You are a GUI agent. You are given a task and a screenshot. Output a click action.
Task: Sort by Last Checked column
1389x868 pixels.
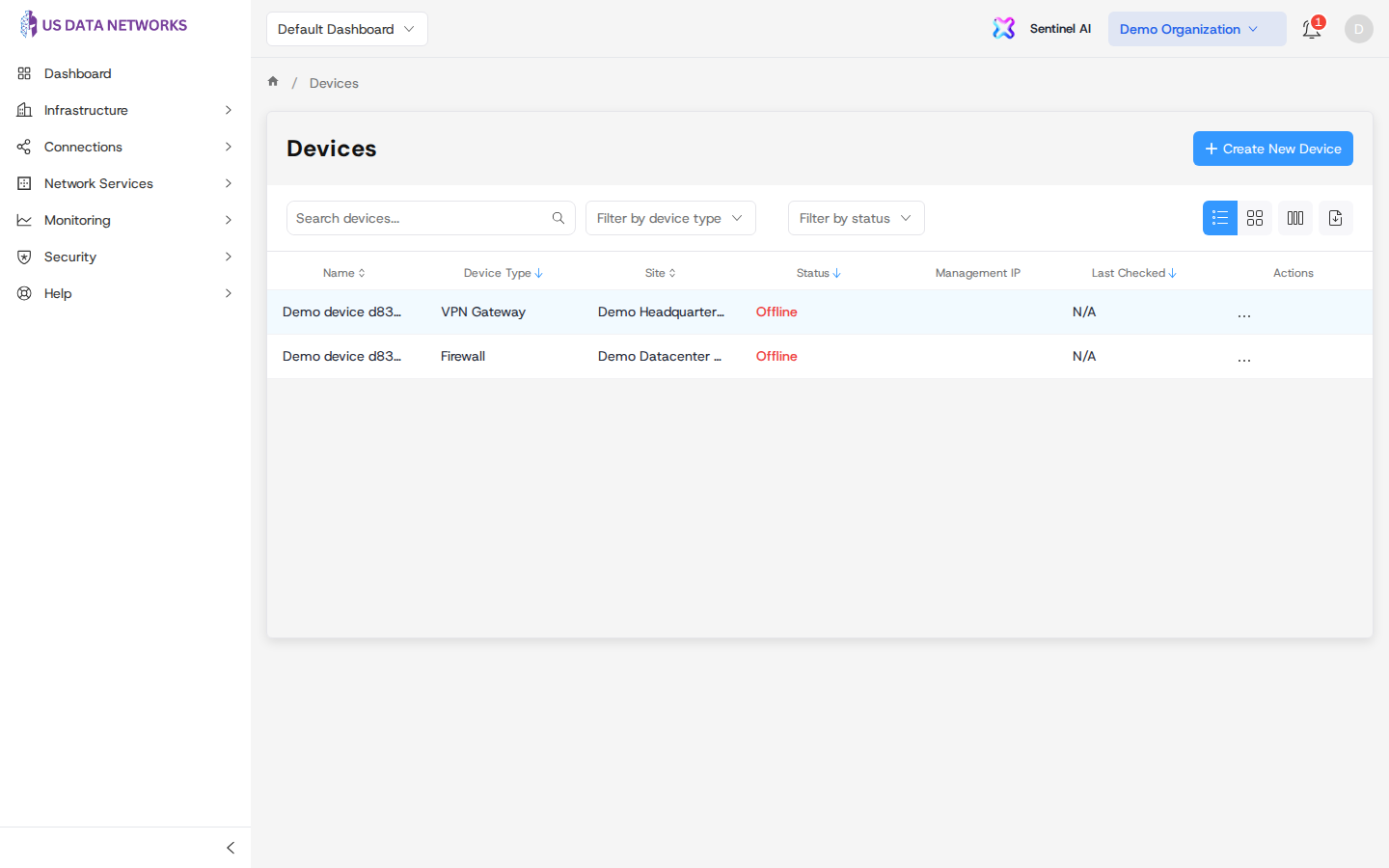[1172, 273]
